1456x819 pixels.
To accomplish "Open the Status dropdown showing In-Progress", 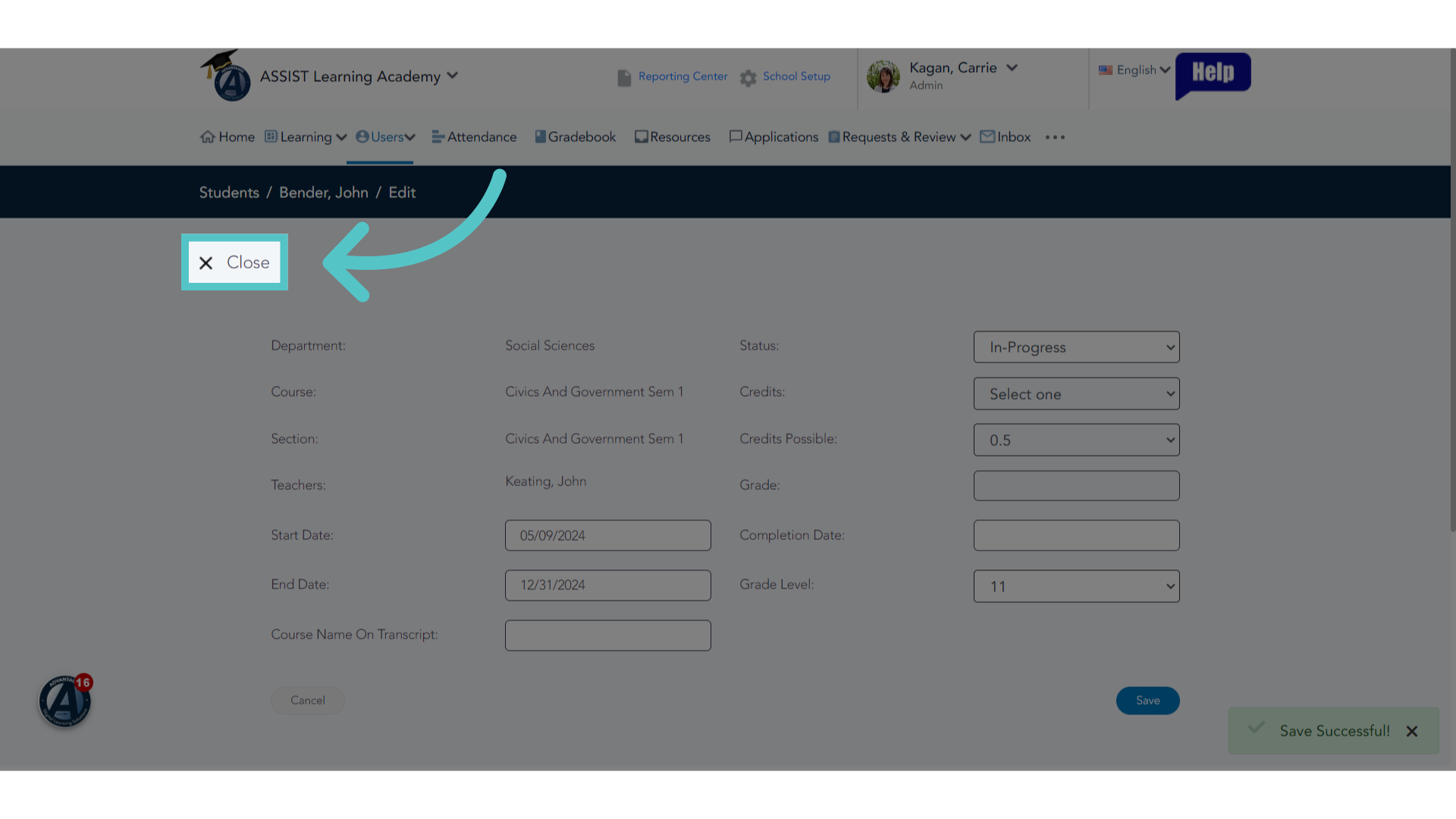I will [x=1076, y=347].
